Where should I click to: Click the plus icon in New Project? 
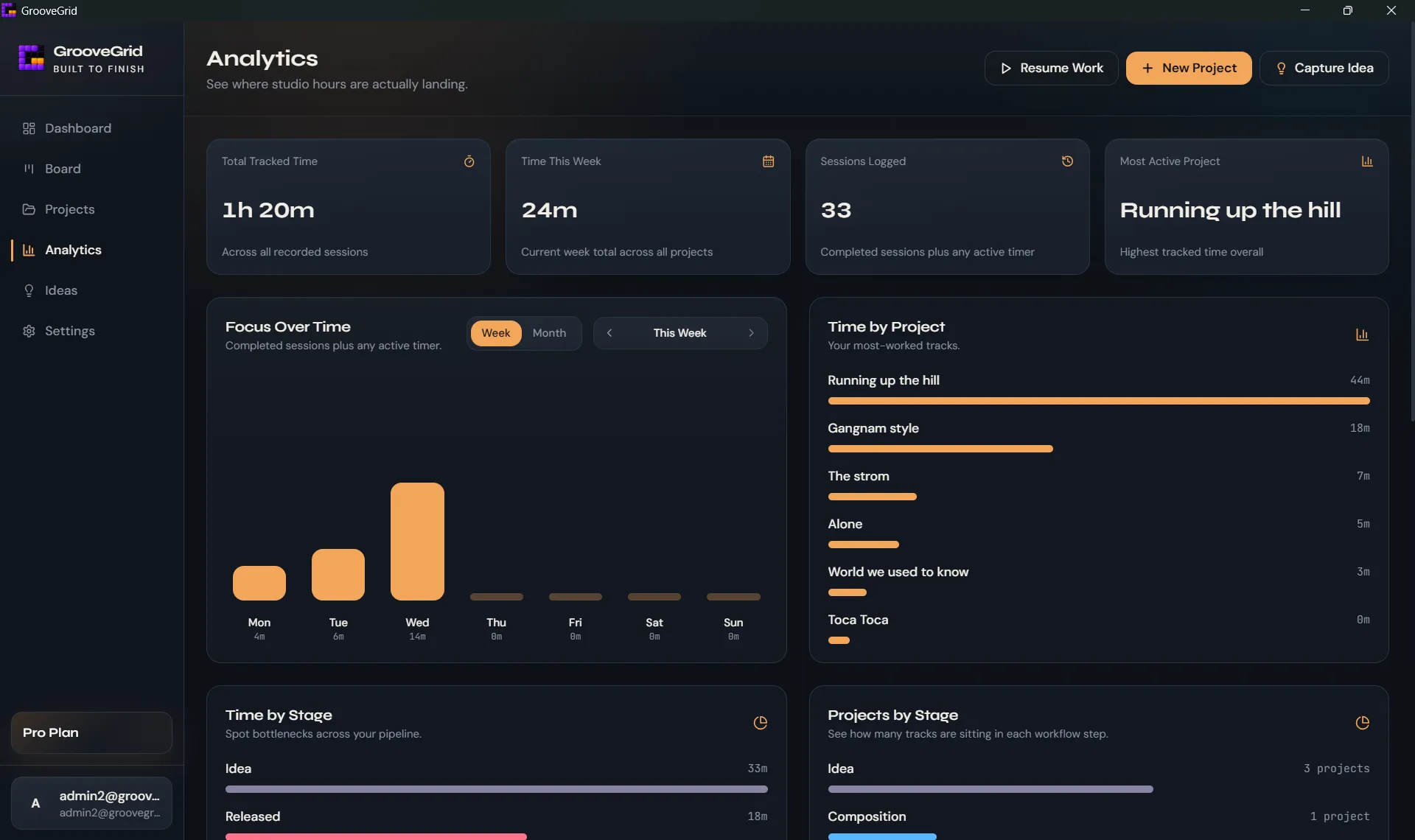pos(1147,68)
